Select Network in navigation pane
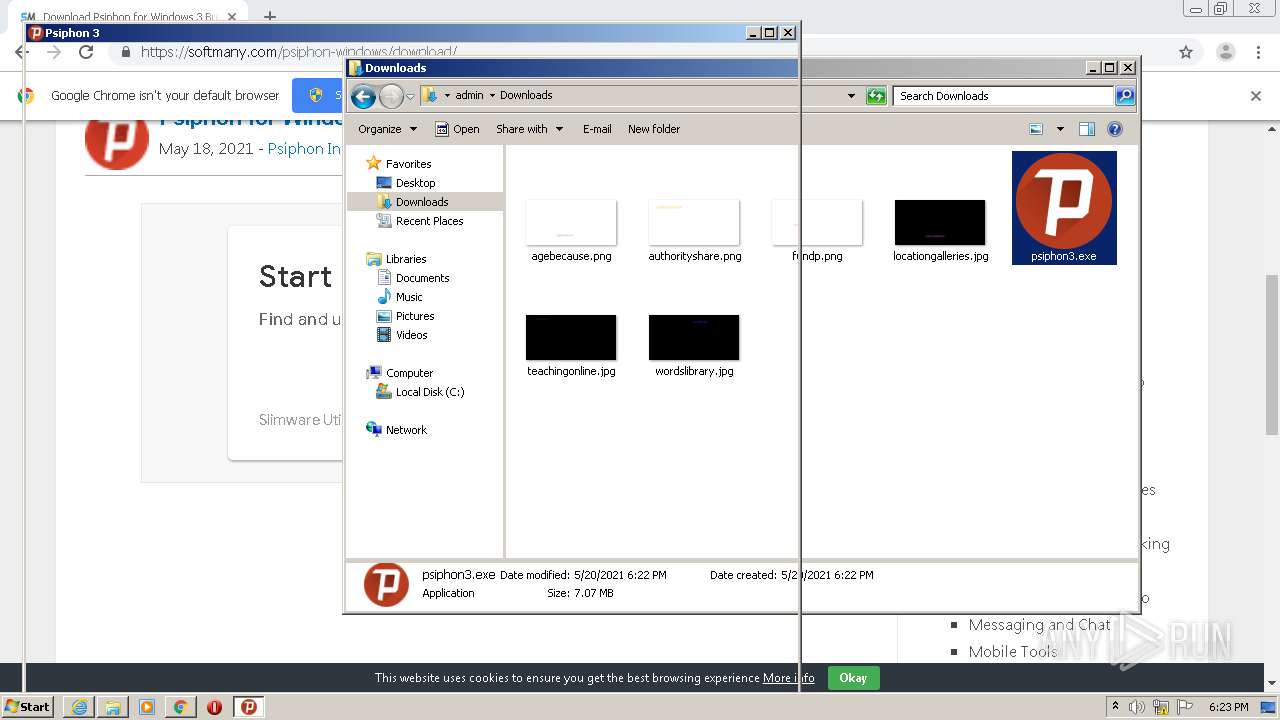The width and height of the screenshot is (1280, 720). [x=406, y=430]
